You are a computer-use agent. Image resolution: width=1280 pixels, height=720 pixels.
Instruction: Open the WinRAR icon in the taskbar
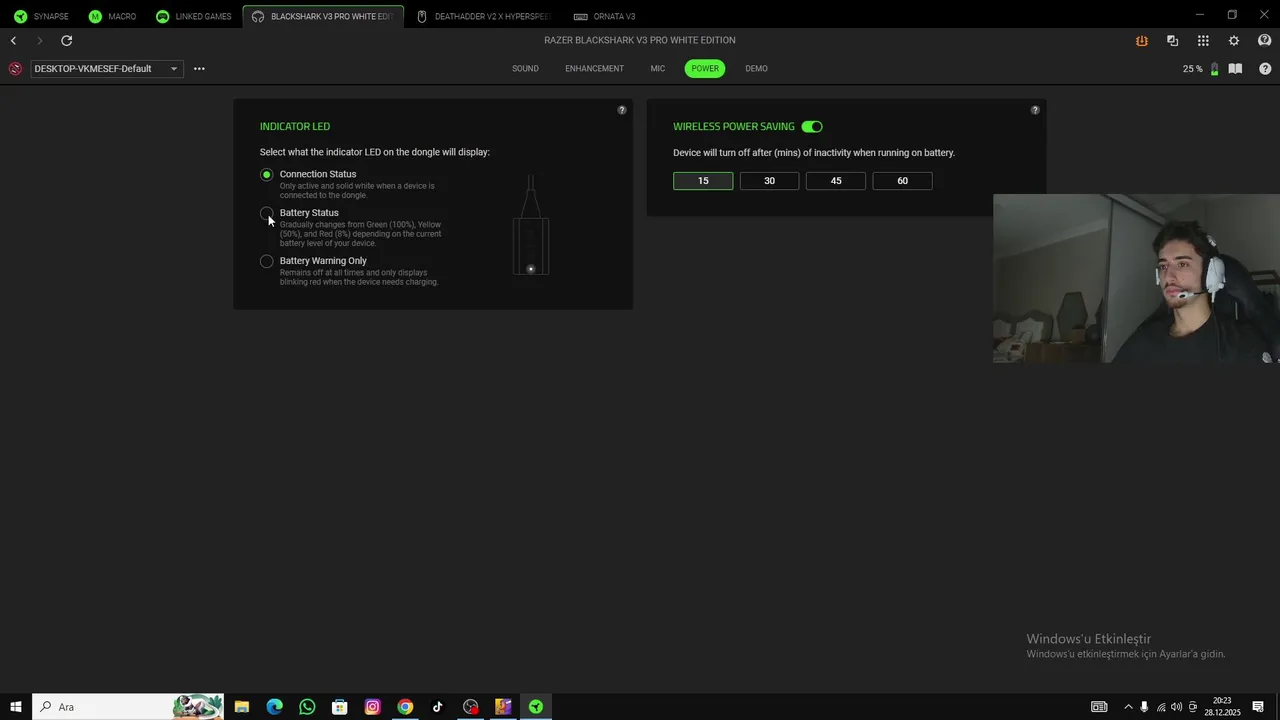[x=503, y=707]
